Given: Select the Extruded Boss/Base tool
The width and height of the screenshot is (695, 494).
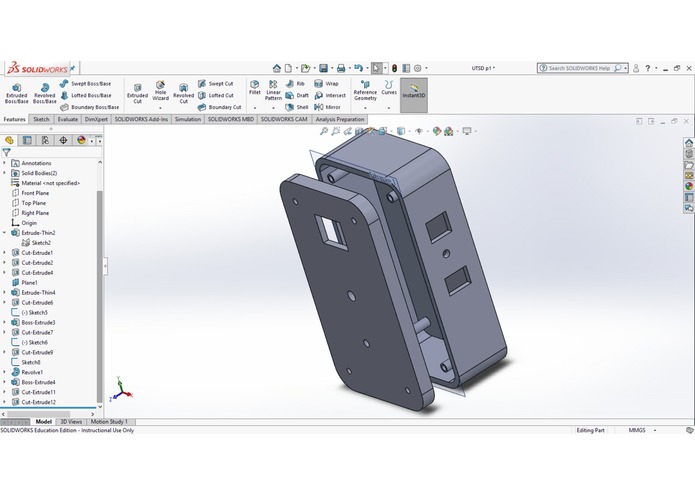Looking at the screenshot, I should click(16, 93).
